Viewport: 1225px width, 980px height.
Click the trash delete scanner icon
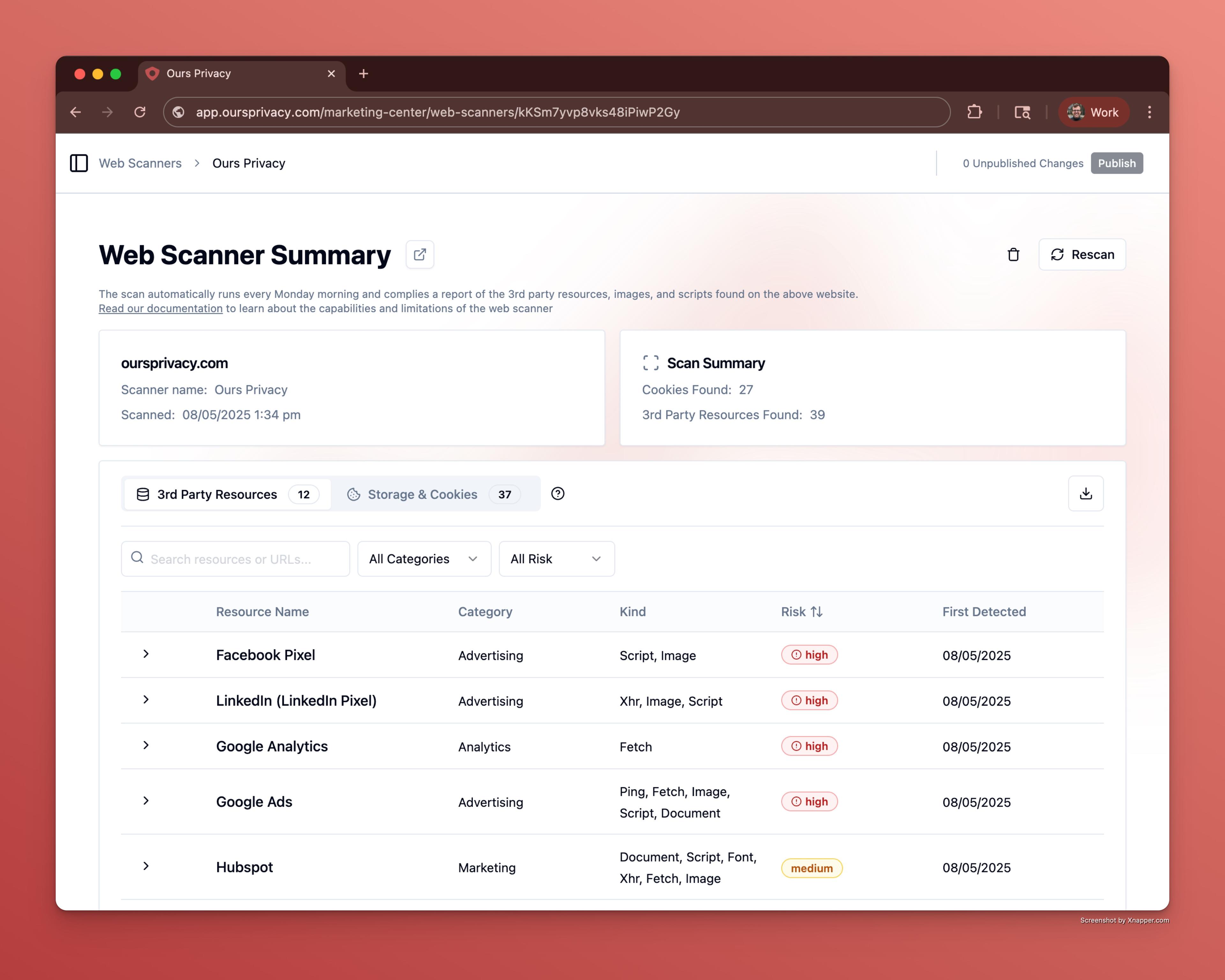pos(1013,255)
